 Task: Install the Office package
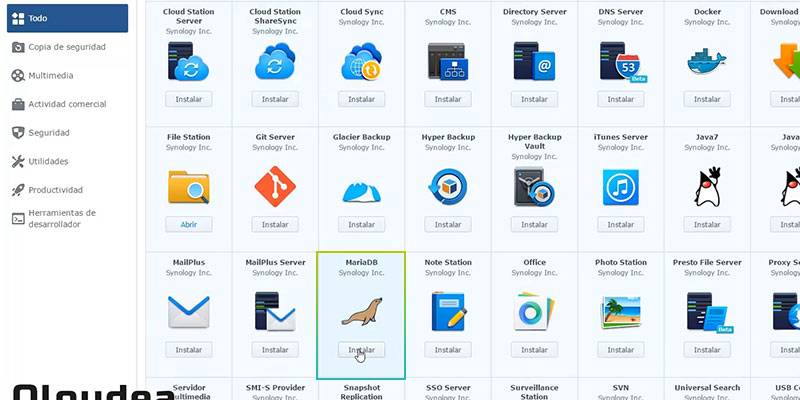coord(534,350)
